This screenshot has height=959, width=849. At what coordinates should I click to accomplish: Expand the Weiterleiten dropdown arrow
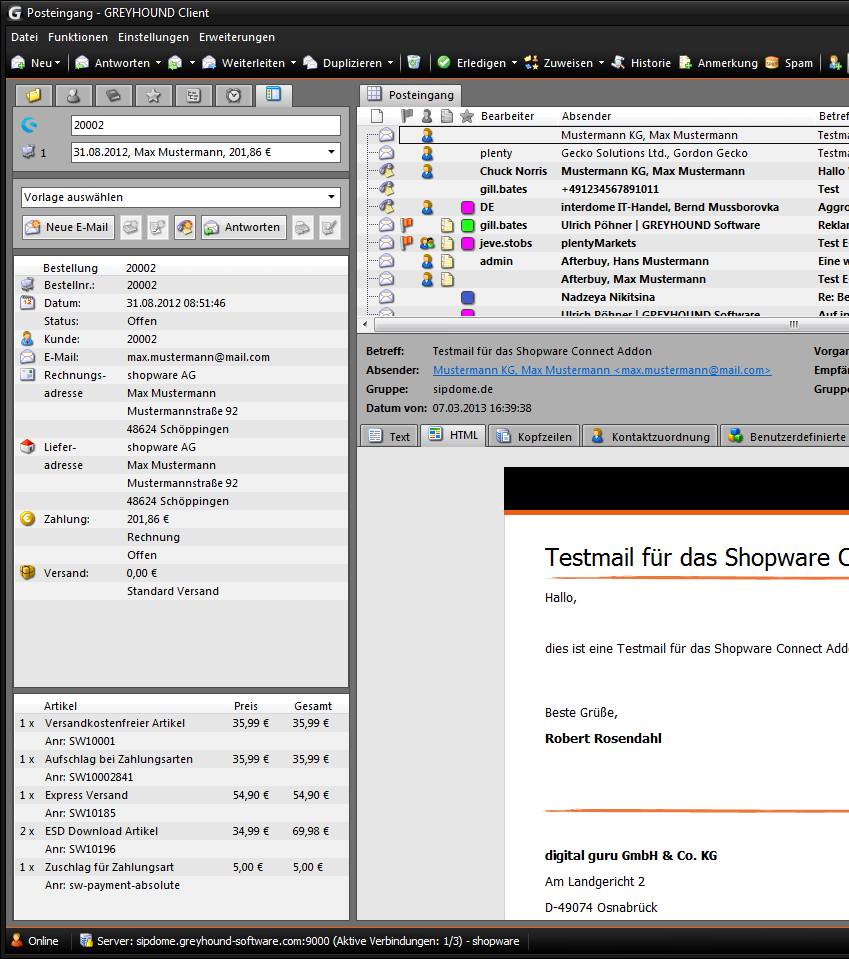coord(294,63)
